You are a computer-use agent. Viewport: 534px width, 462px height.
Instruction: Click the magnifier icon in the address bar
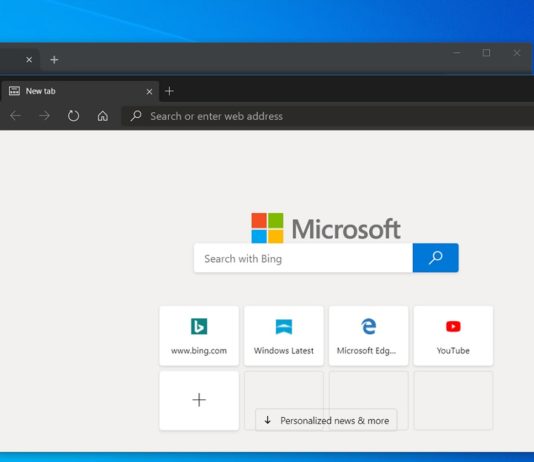click(136, 116)
